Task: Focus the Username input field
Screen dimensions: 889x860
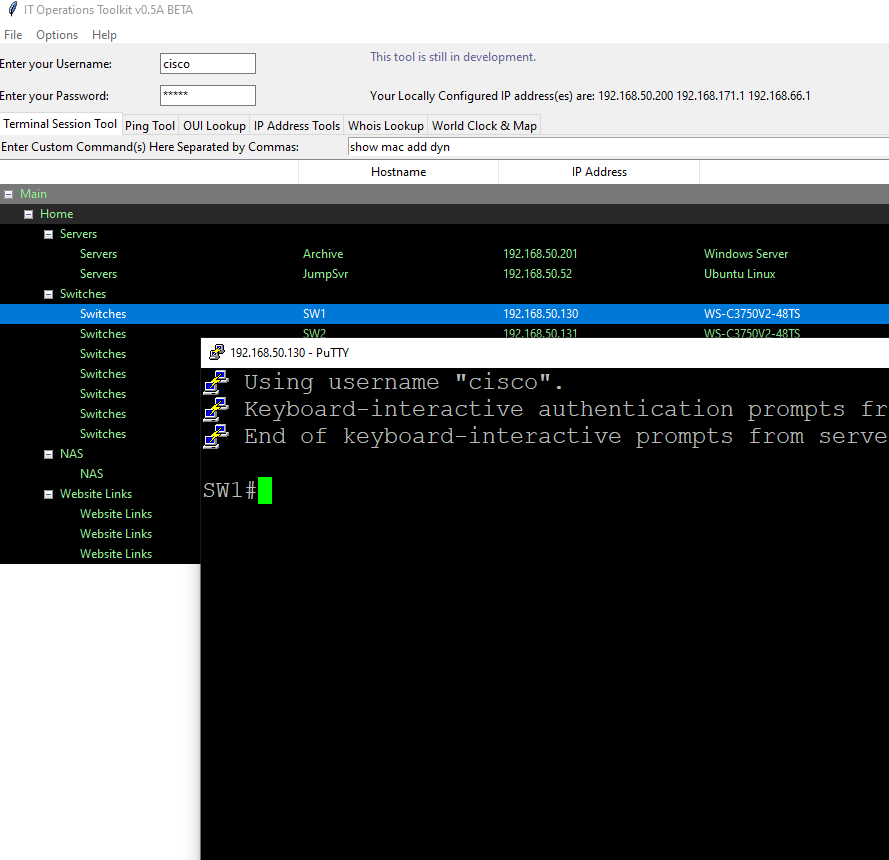Action: click(x=208, y=63)
